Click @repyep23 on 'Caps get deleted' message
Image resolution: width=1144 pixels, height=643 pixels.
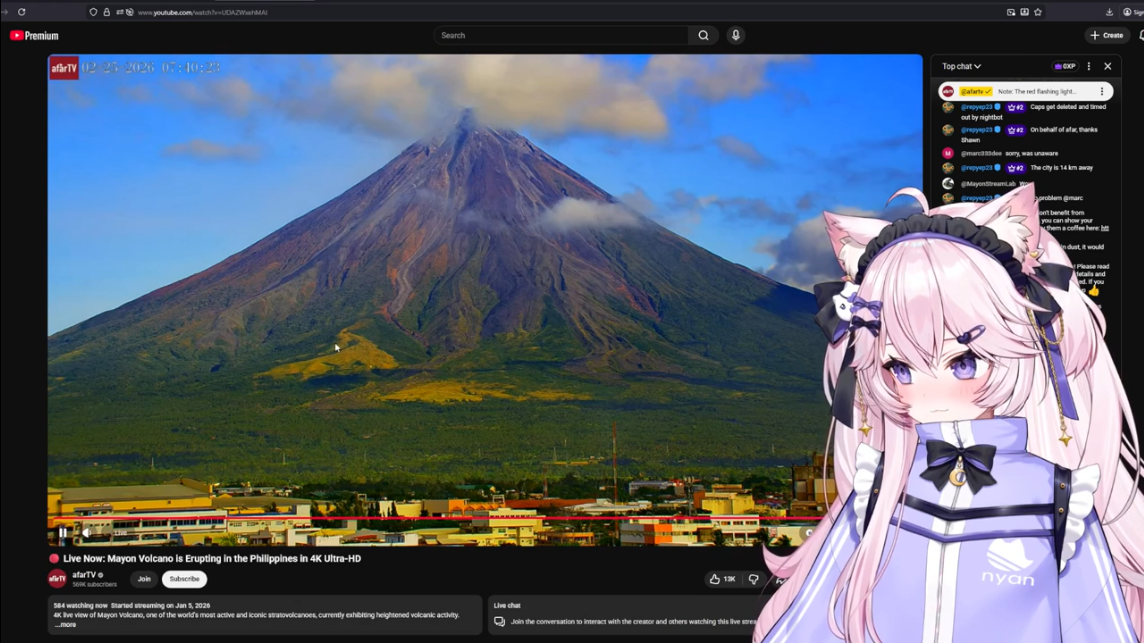(976, 107)
